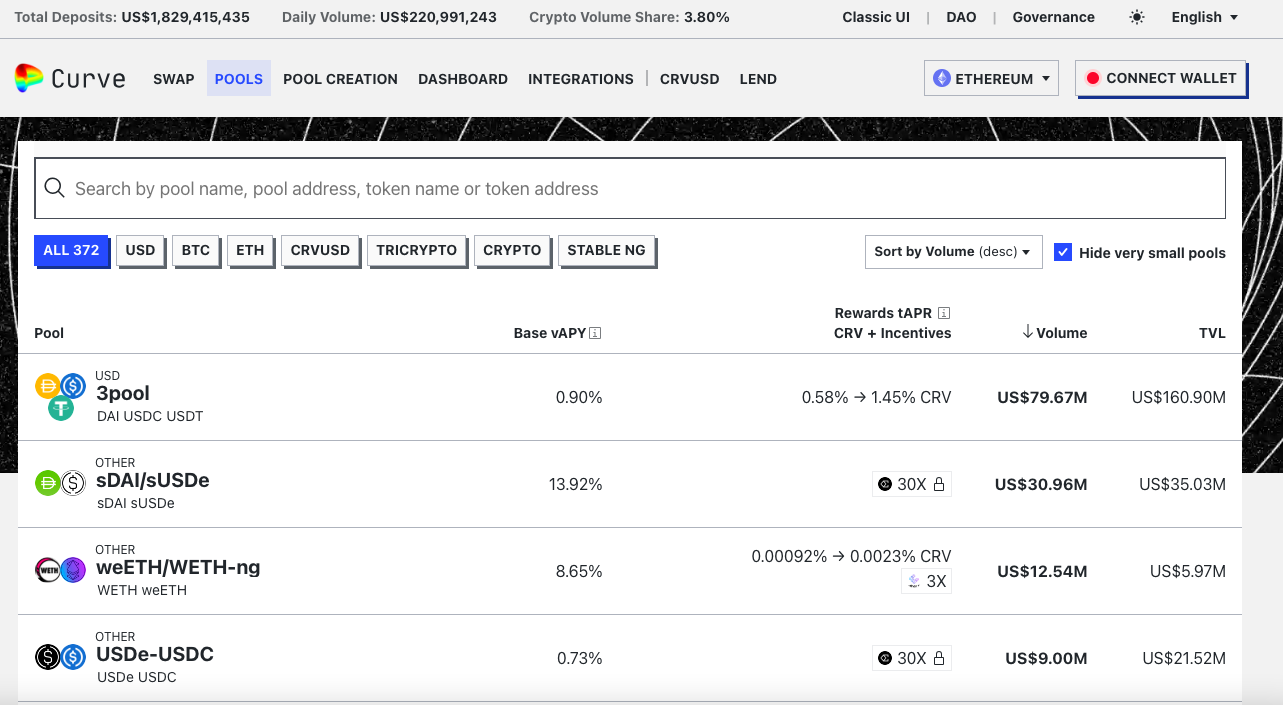Uncheck Hide very small pools
The width and height of the screenshot is (1283, 705).
pyautogui.click(x=1063, y=252)
